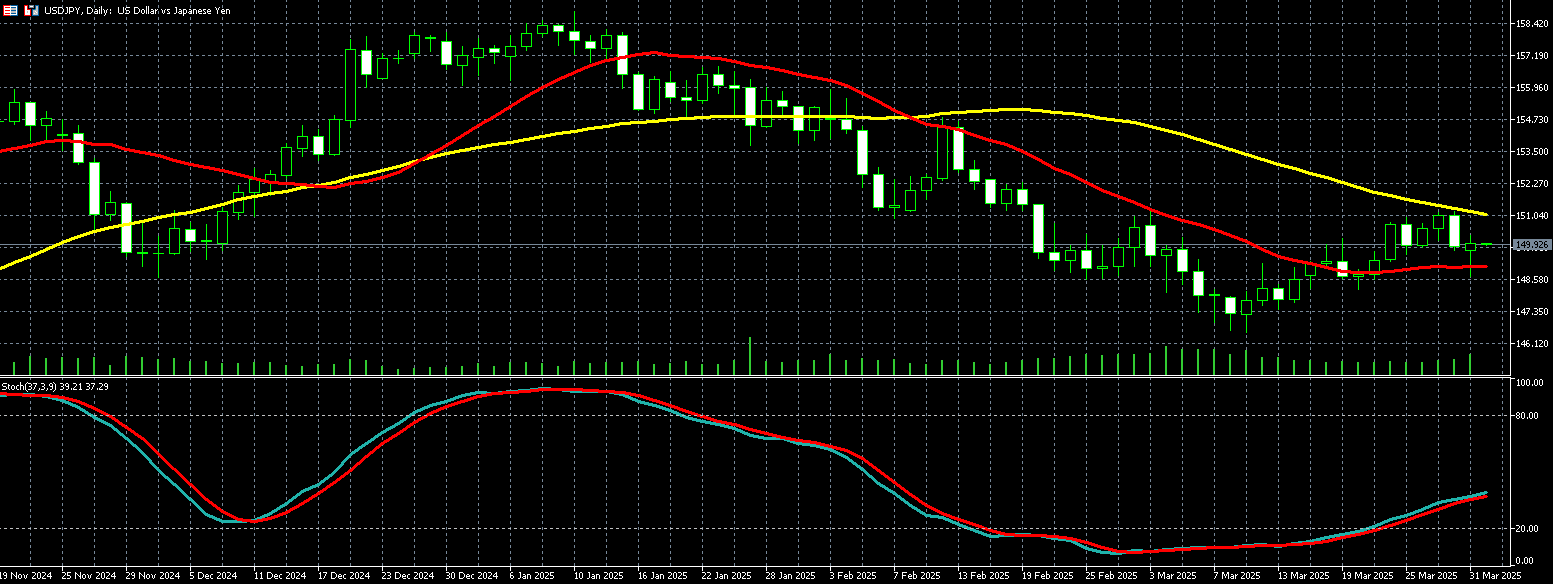
Task: Click the current price tag 149.926
Action: point(1532,244)
